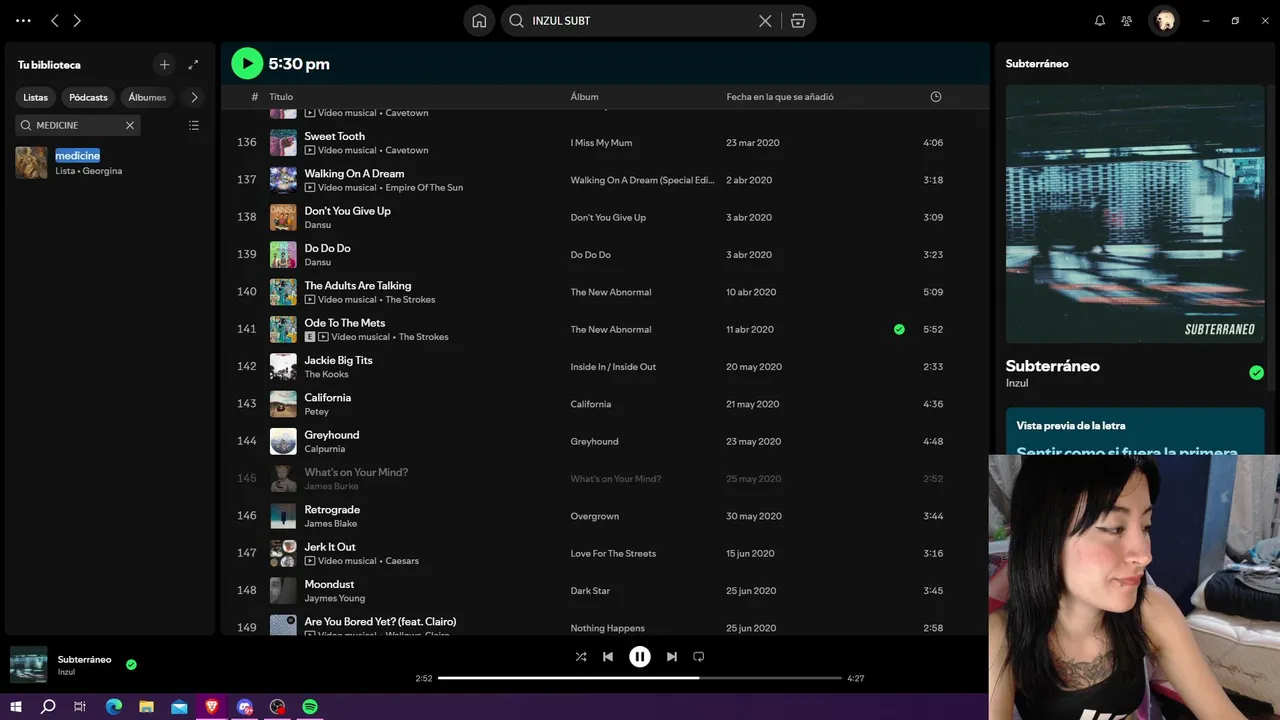The height and width of the screenshot is (720, 1280).
Task: Open Subterráneo cover in now playing bar
Action: [28, 665]
